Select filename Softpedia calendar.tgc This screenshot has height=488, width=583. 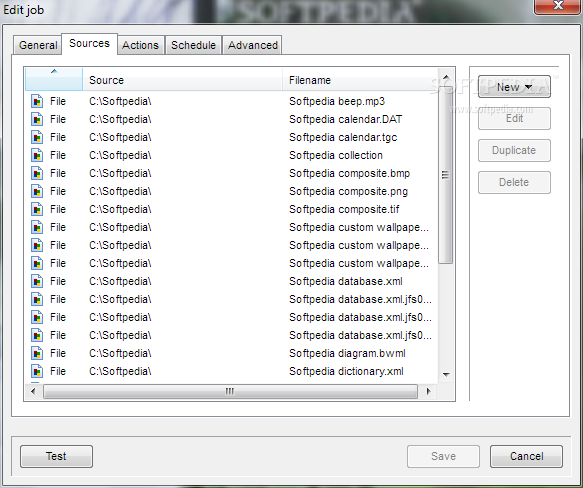coord(343,137)
